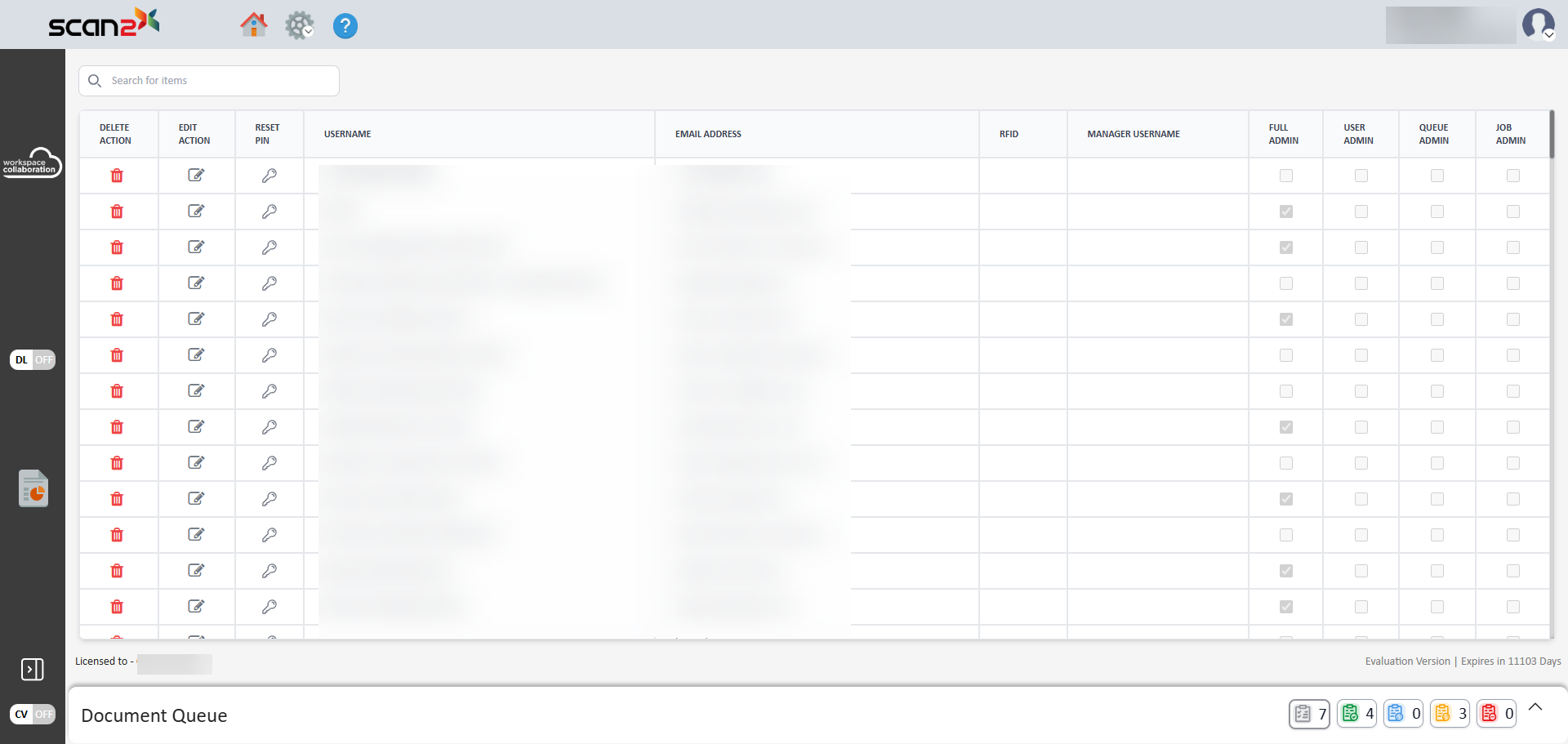Open the reports document icon in sidebar
The width and height of the screenshot is (1568, 744).
33,488
